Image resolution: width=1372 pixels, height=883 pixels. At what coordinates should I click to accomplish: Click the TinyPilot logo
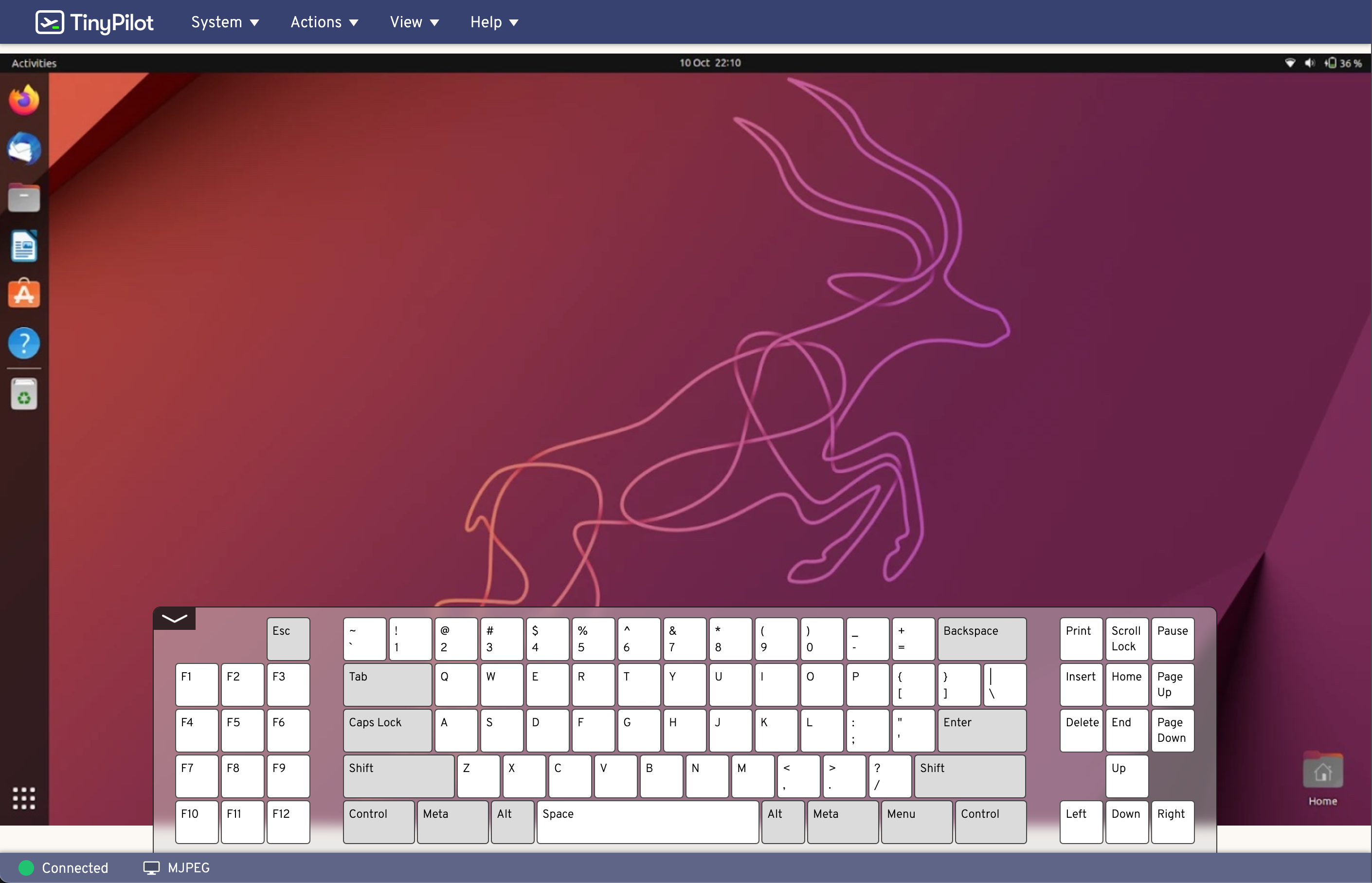[93, 22]
